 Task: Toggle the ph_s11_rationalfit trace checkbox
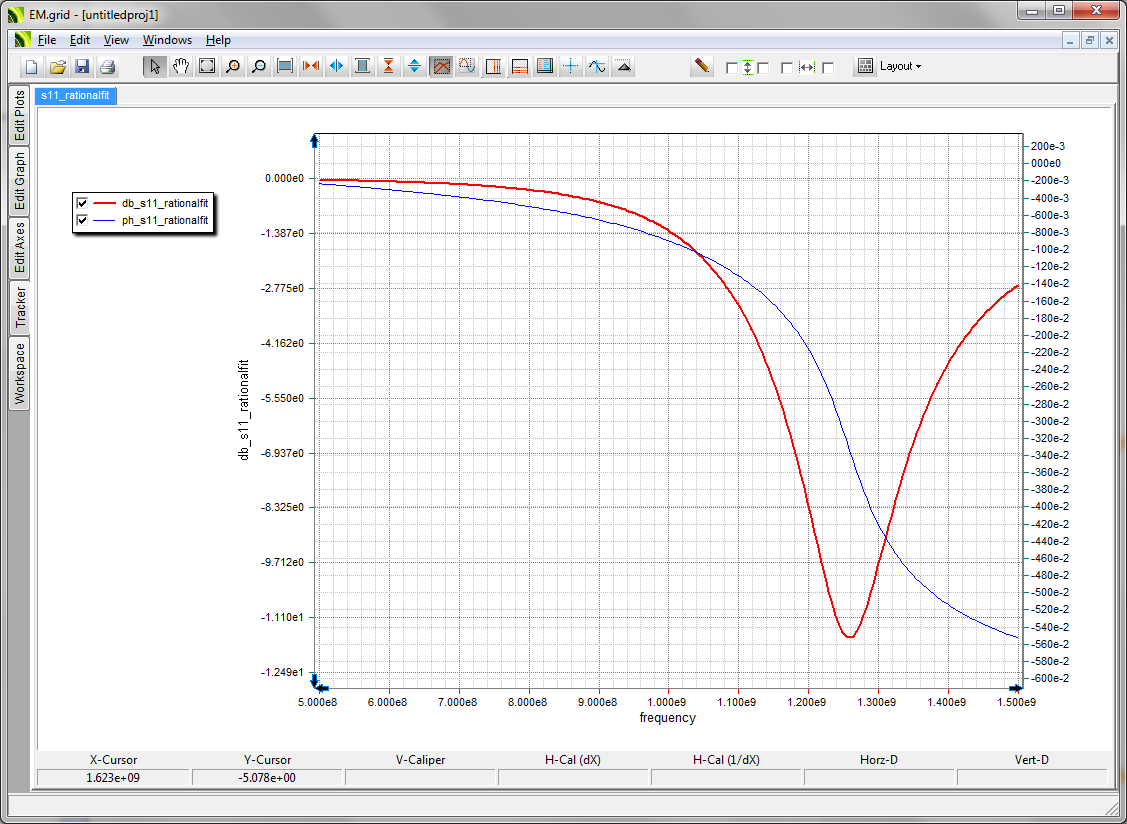(x=83, y=219)
